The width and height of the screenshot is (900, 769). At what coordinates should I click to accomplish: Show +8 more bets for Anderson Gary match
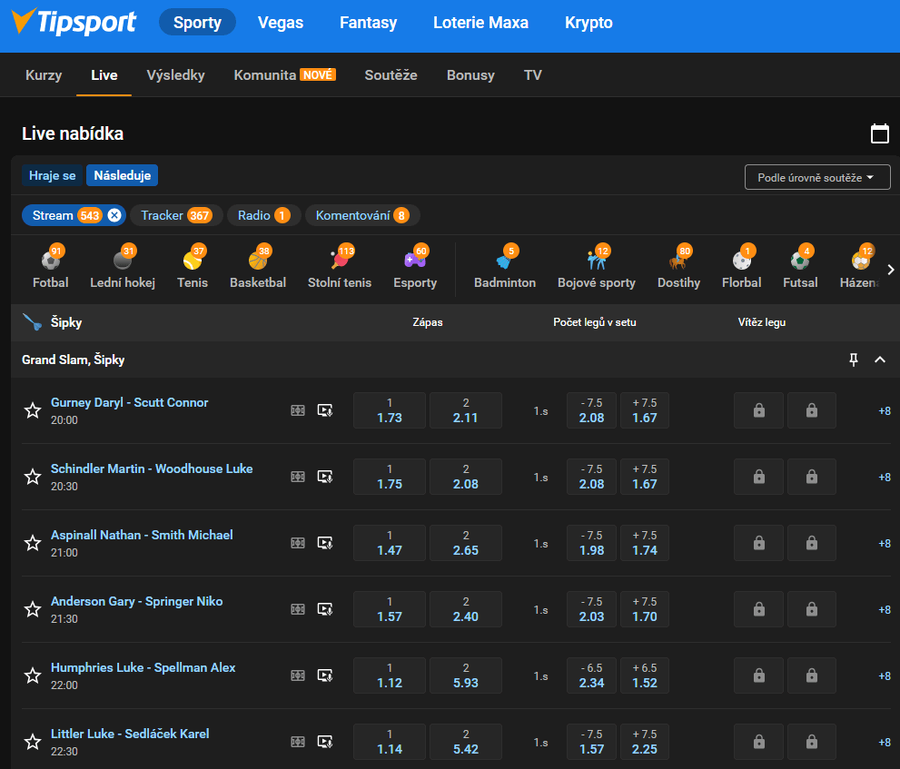[884, 610]
